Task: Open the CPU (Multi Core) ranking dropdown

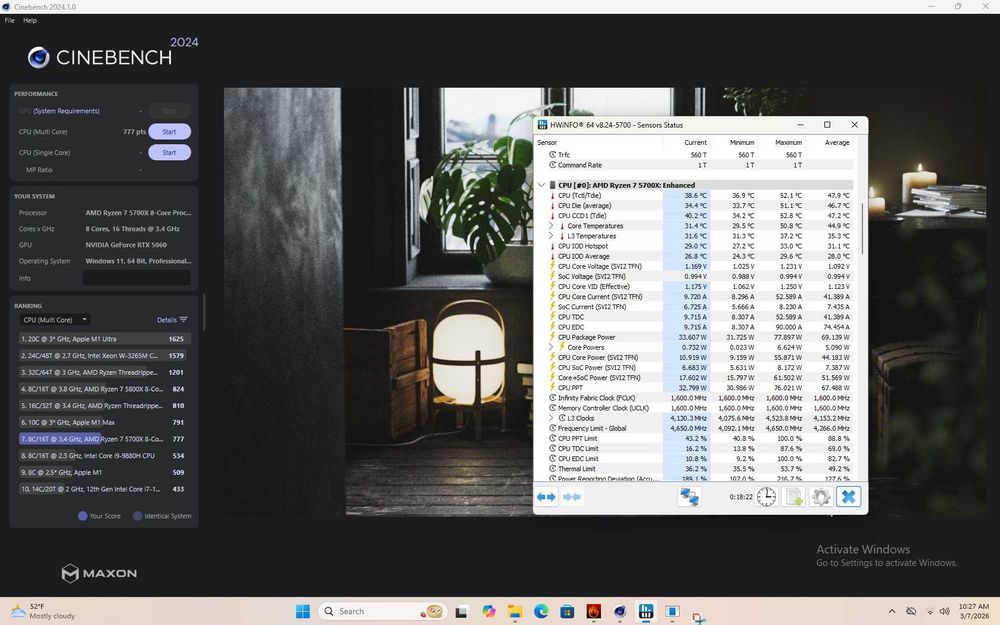Action: [54, 320]
